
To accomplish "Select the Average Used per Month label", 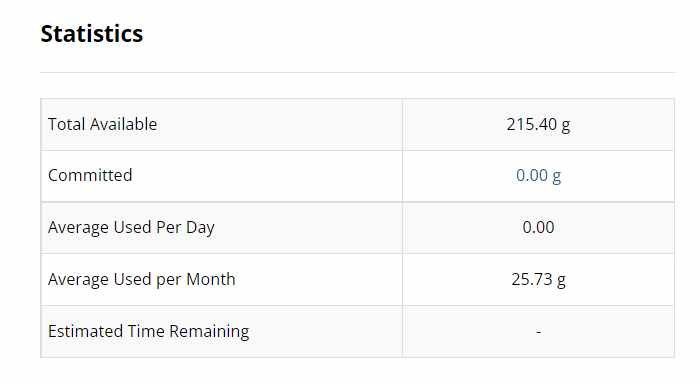I will [142, 280].
